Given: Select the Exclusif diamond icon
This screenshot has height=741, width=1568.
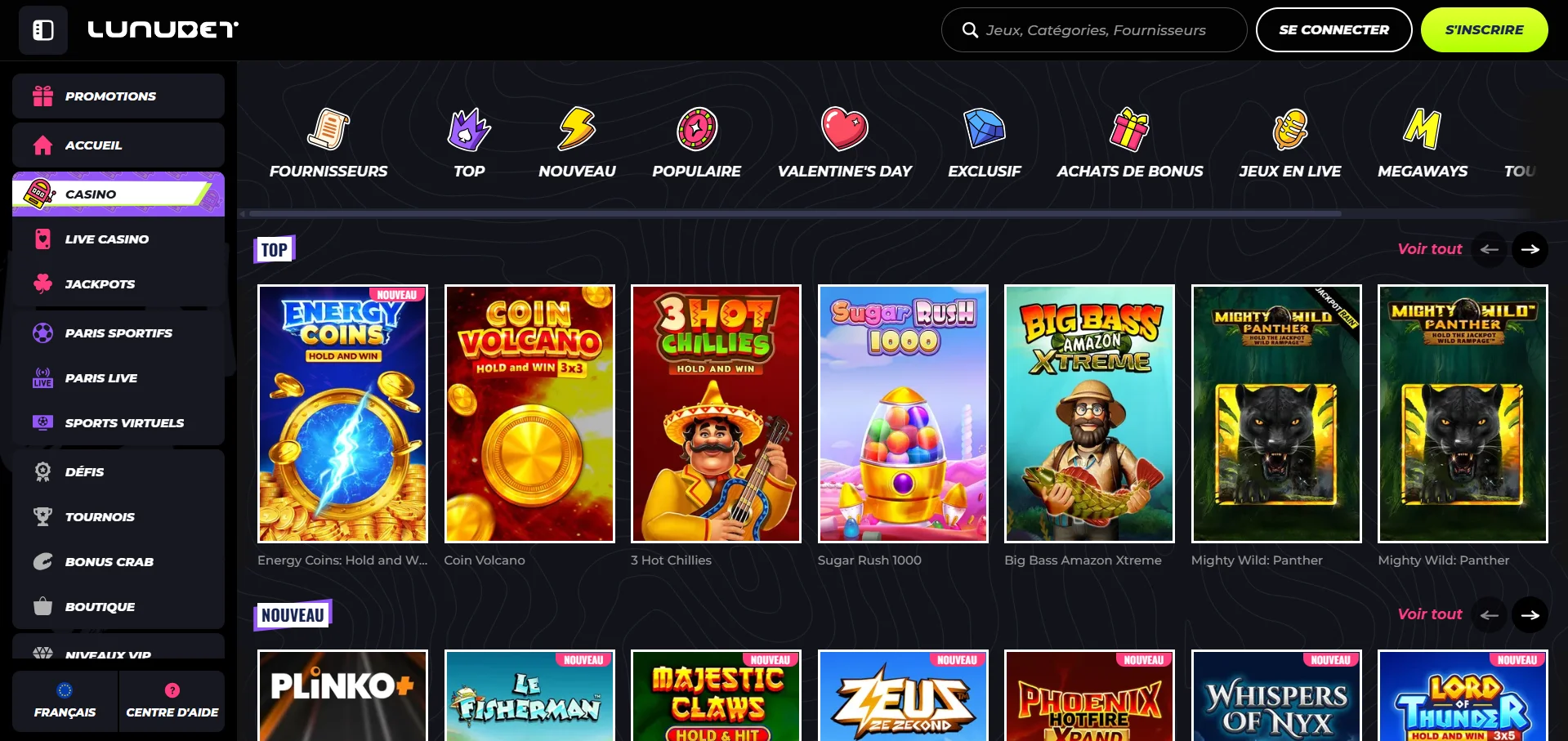Looking at the screenshot, I should pyautogui.click(x=985, y=129).
